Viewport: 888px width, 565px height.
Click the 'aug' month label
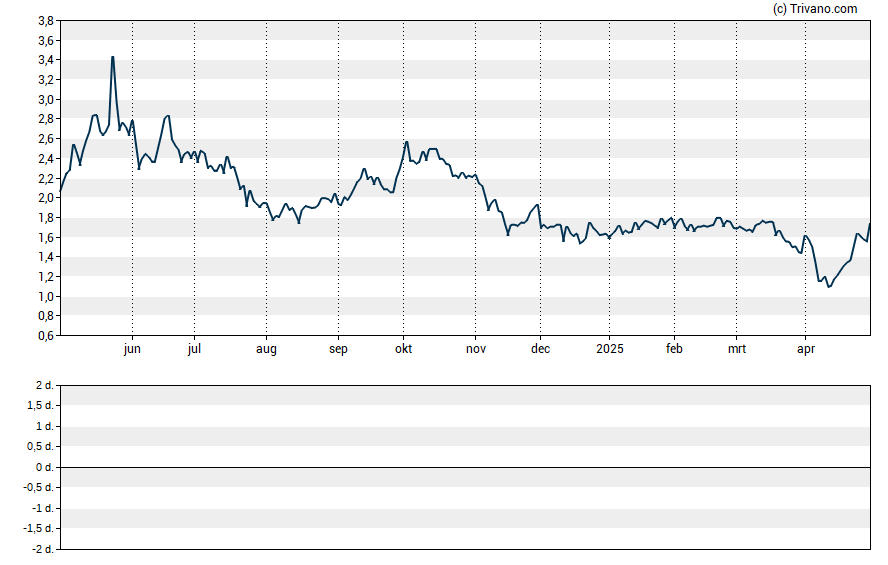click(x=266, y=350)
